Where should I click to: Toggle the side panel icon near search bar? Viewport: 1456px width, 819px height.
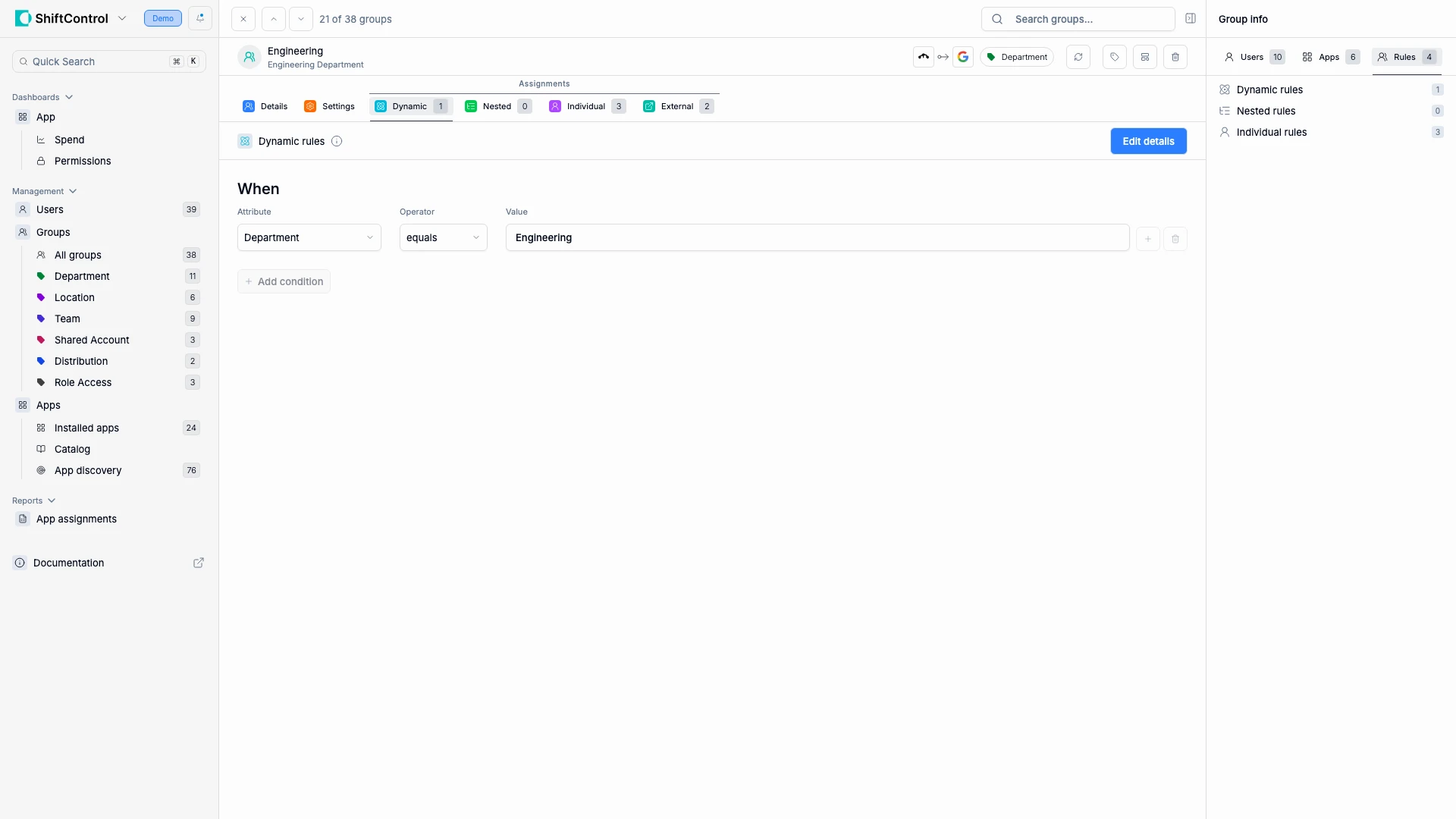pyautogui.click(x=1191, y=18)
